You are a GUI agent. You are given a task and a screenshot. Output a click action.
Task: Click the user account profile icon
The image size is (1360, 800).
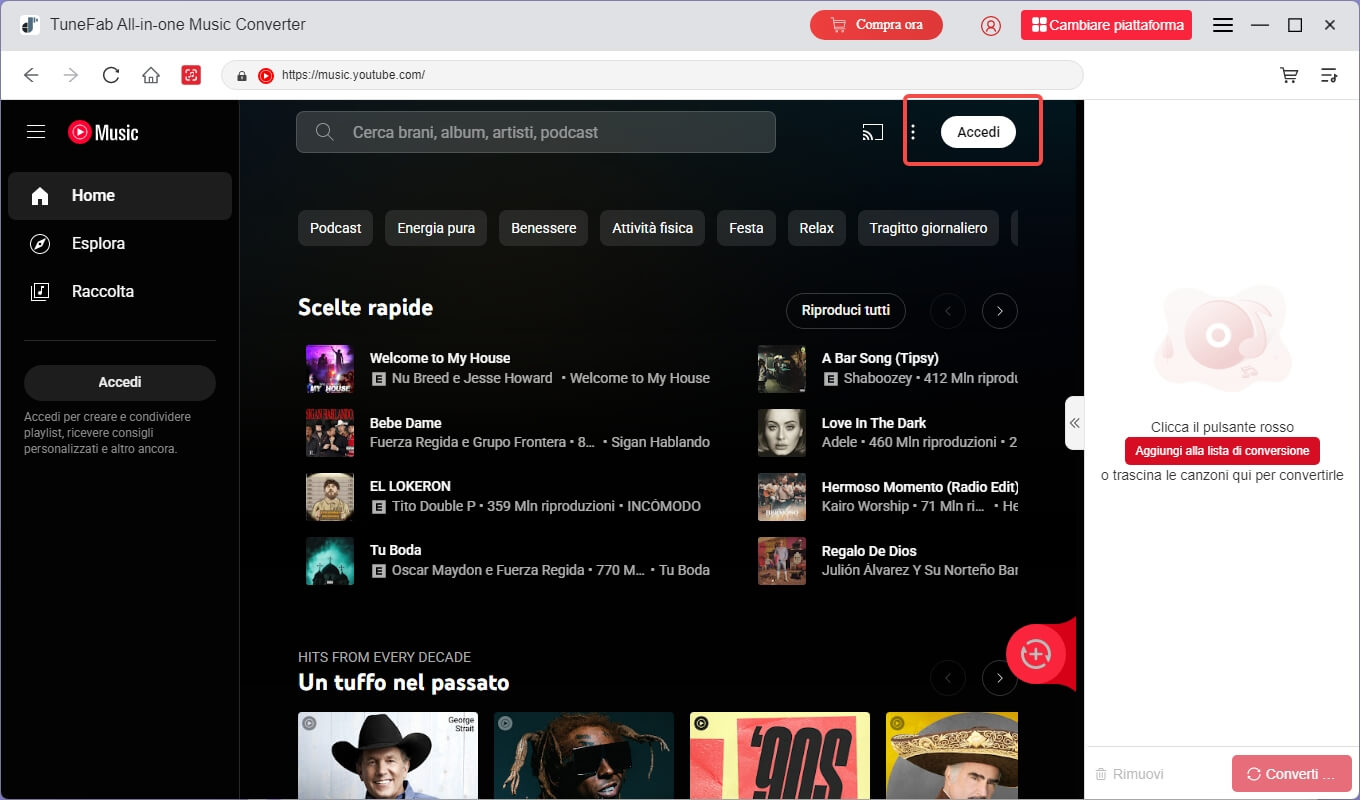(x=991, y=25)
